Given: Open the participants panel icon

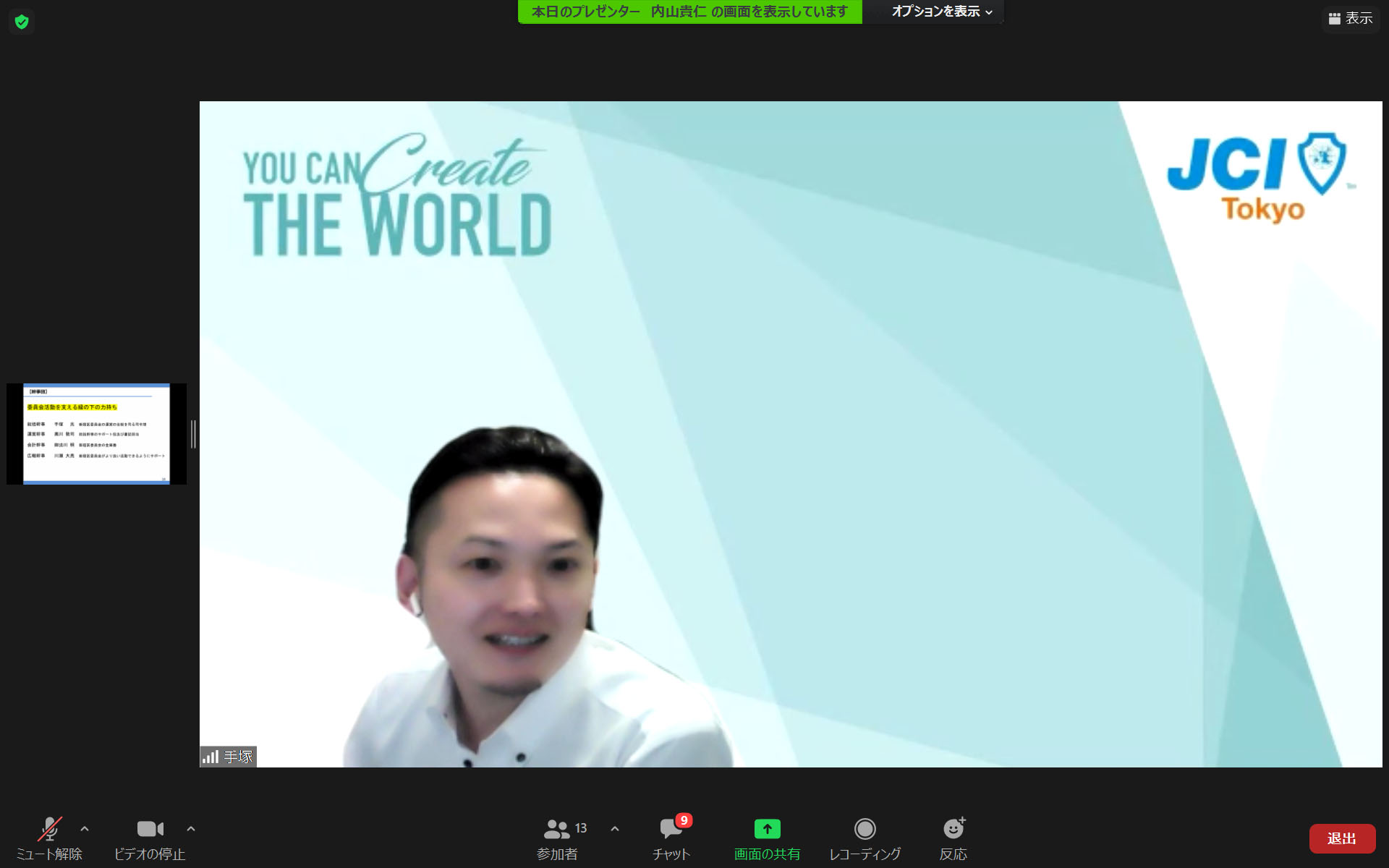Looking at the screenshot, I should click(556, 829).
